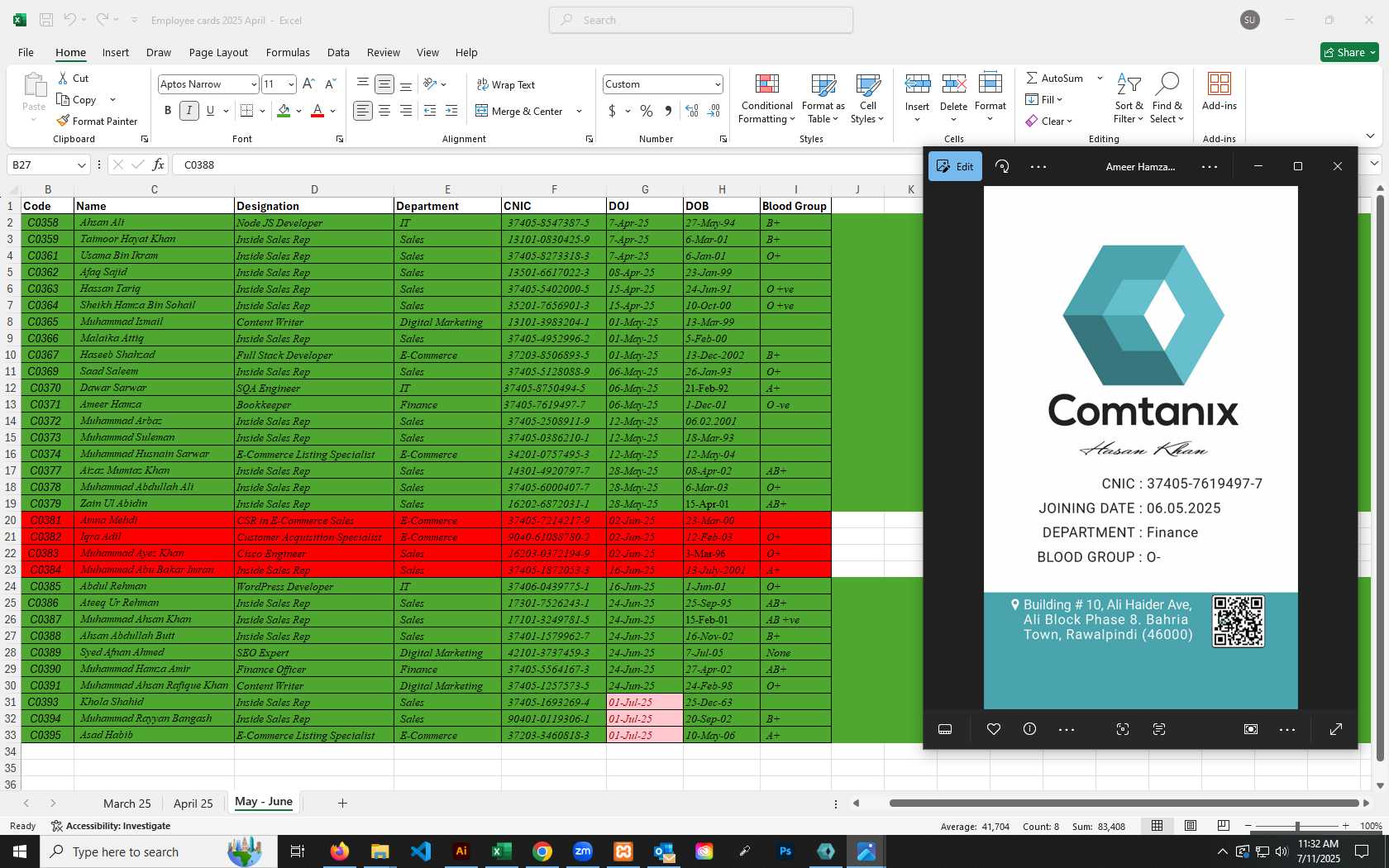The image size is (1389, 868).
Task: Click the Format Painter tool
Action: point(97,121)
